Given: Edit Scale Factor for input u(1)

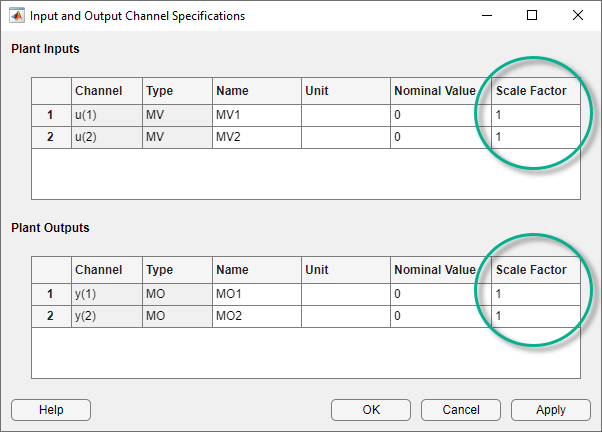Looking at the screenshot, I should [535, 115].
